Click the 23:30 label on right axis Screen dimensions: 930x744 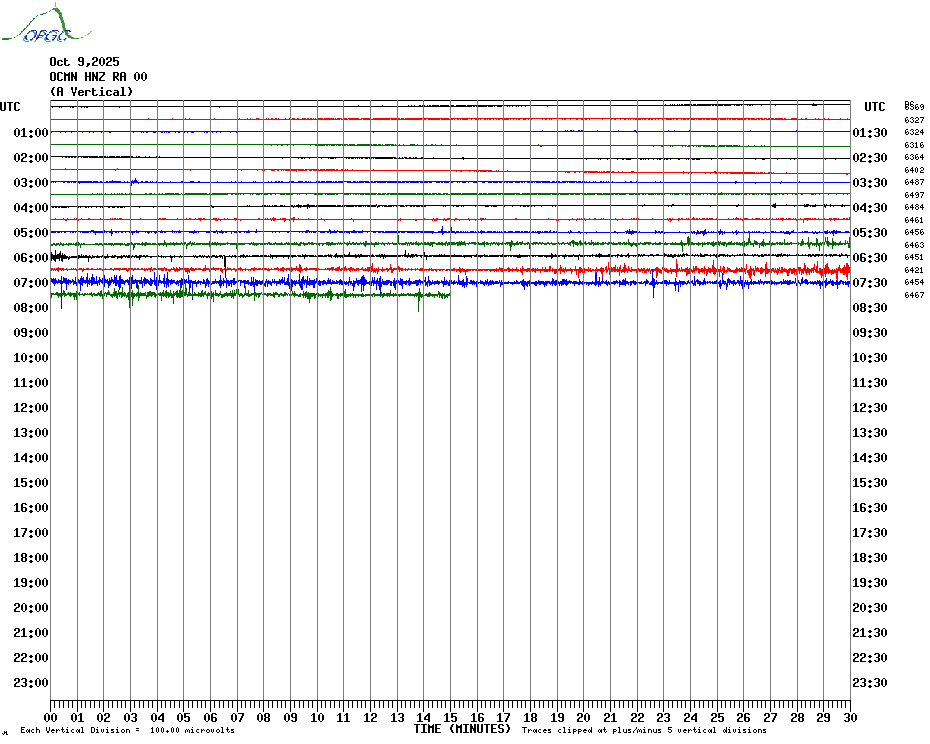point(870,682)
